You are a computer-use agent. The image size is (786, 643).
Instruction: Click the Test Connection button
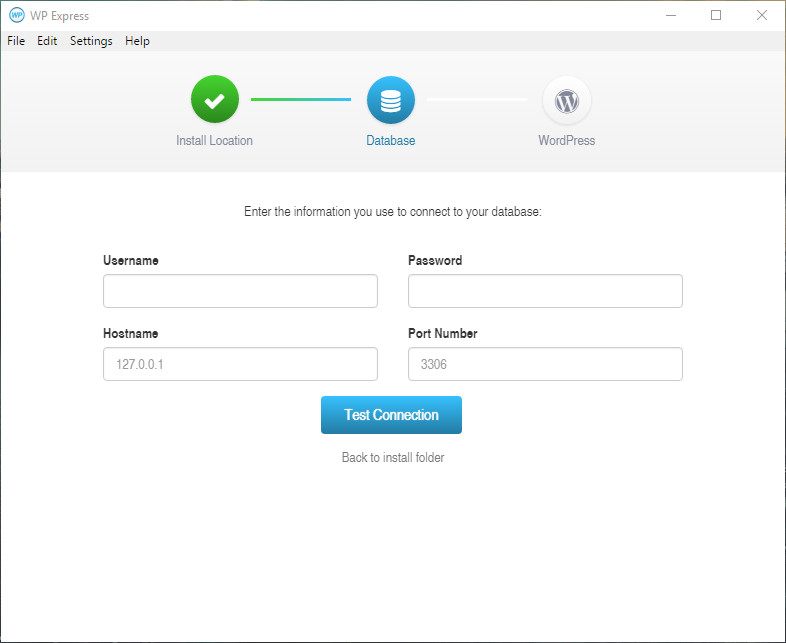pos(391,415)
